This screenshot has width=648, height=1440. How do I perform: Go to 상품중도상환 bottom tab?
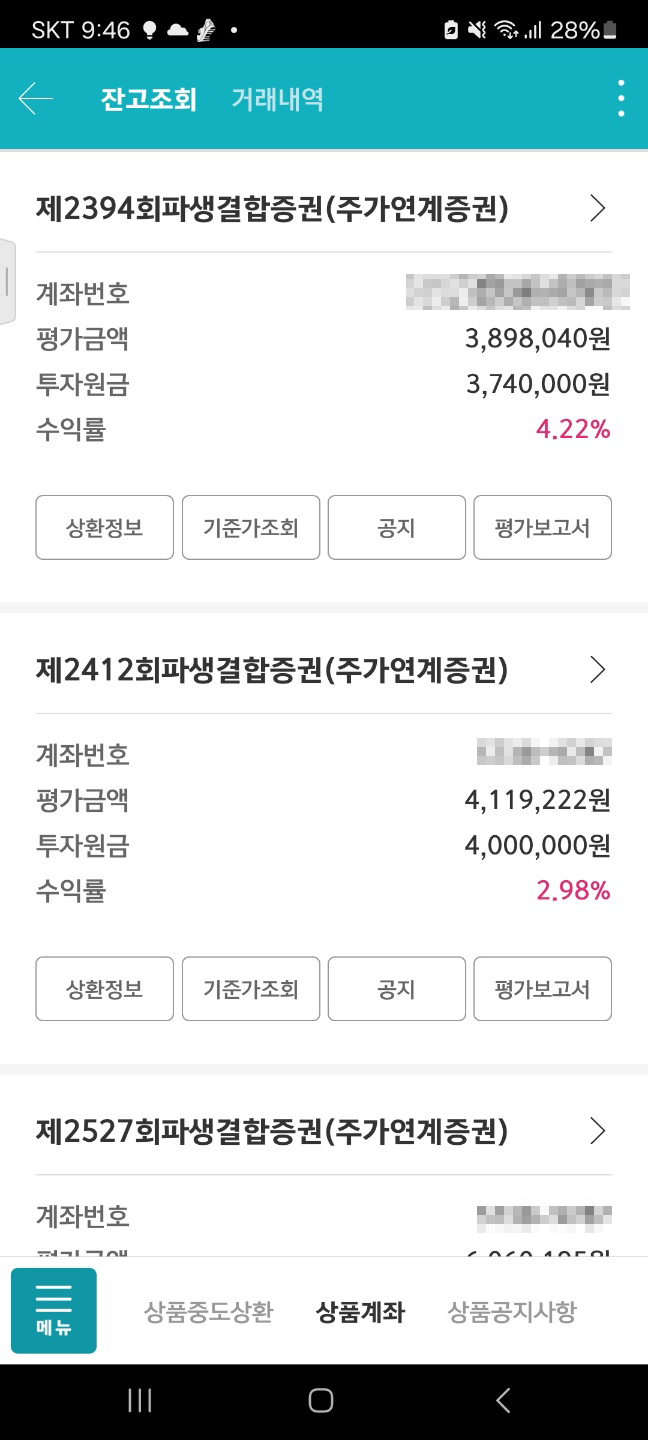click(208, 1311)
